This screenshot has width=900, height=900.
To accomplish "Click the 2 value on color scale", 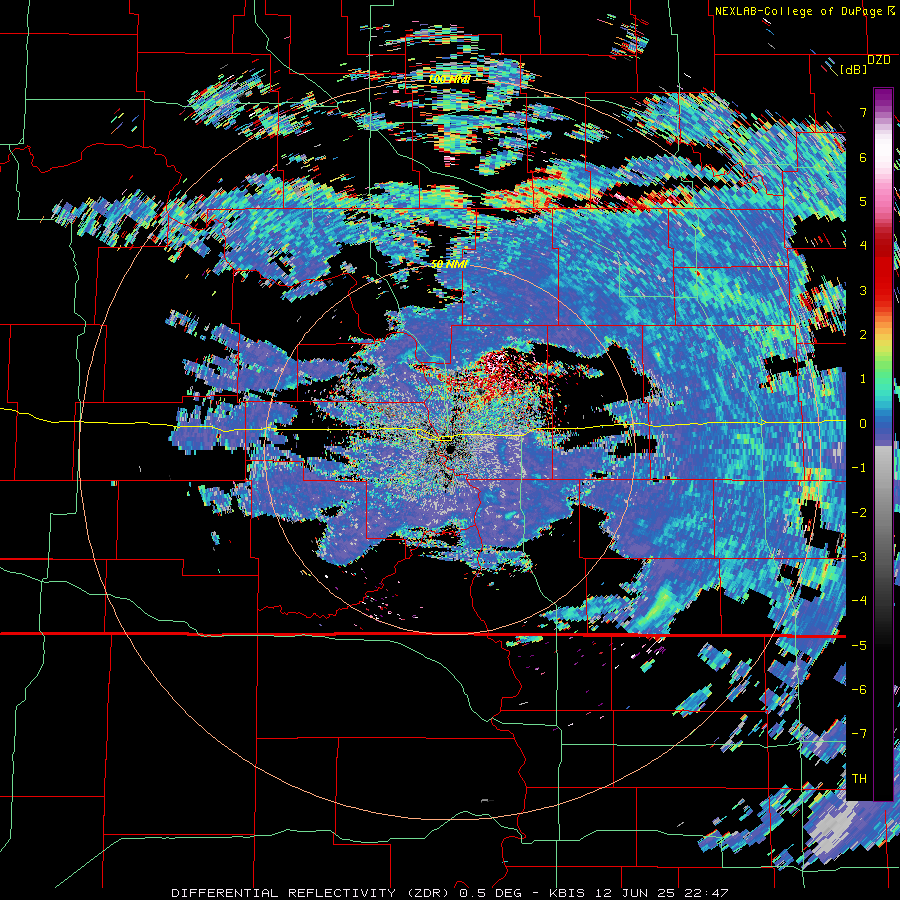I will coord(863,335).
